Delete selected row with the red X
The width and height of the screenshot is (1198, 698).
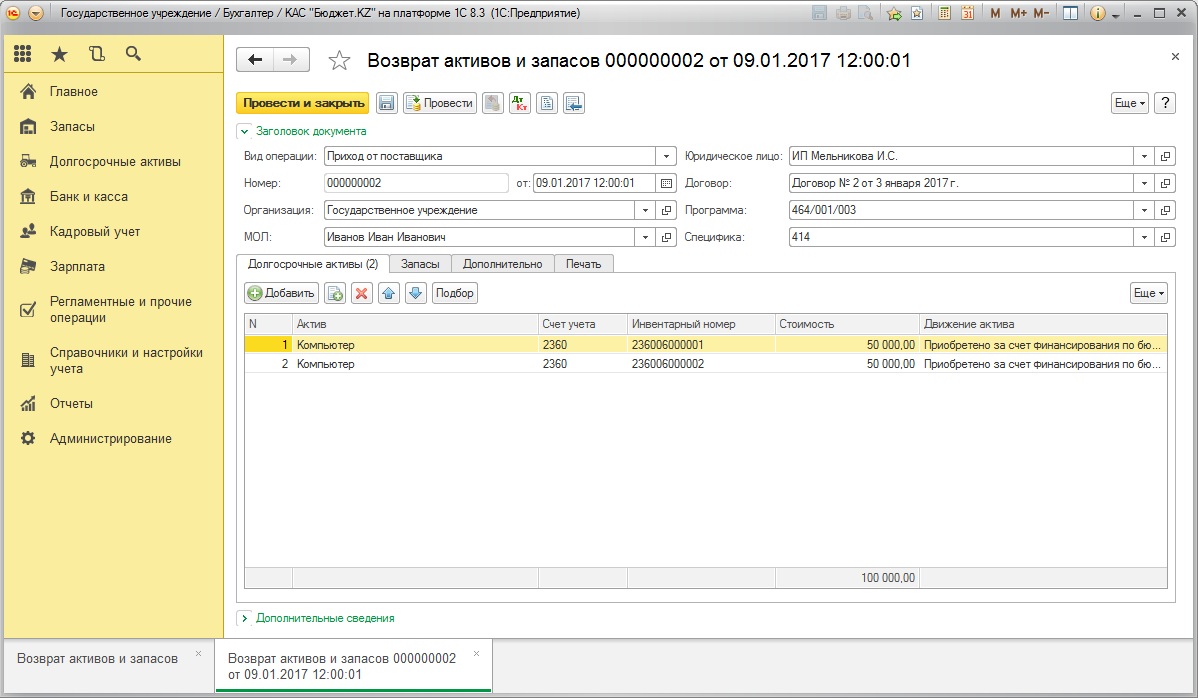tap(362, 293)
